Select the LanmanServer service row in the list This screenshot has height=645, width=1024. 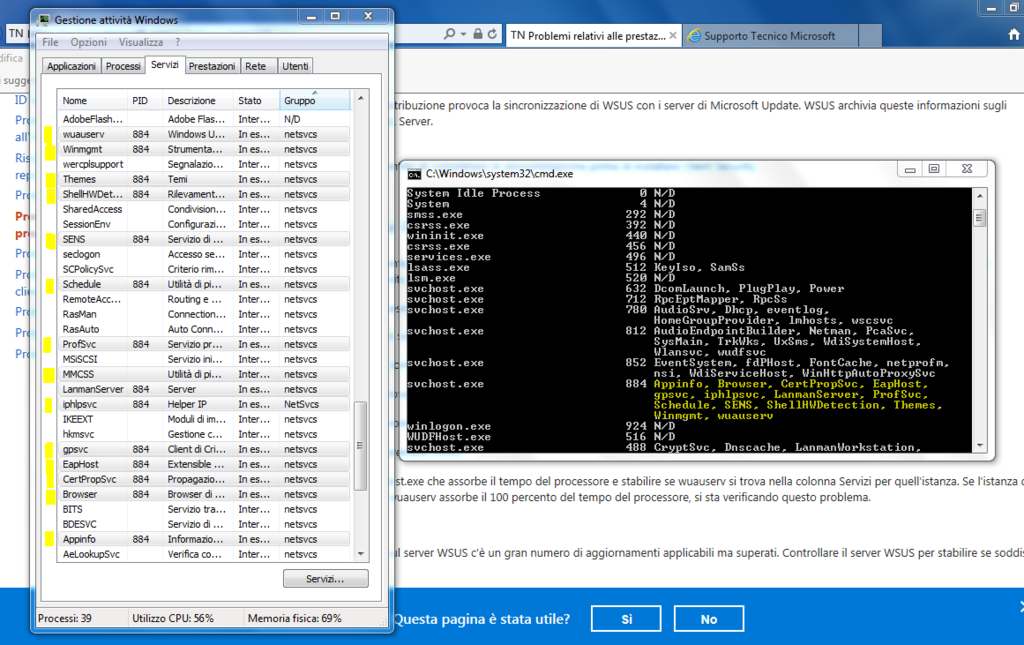point(203,390)
